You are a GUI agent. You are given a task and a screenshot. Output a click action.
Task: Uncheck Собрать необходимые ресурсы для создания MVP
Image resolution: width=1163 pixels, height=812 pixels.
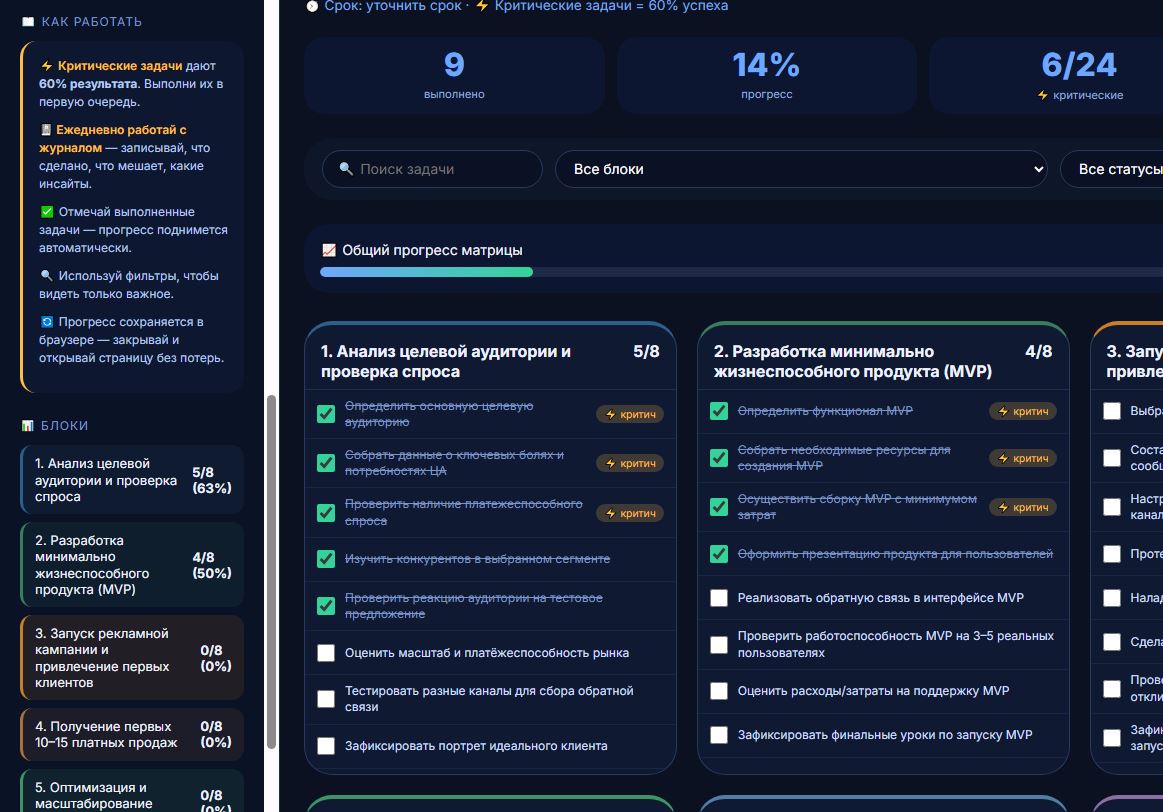pos(719,458)
